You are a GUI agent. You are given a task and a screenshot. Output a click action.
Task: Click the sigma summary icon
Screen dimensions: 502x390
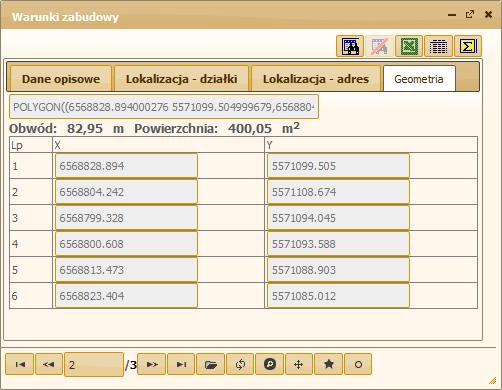[x=468, y=46]
